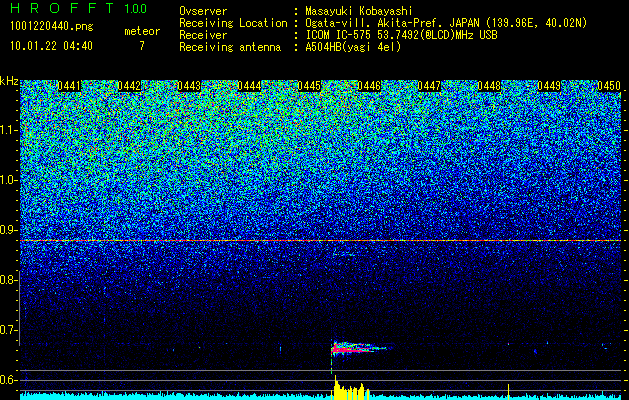Click the 0.8 kHz axis label
Image resolution: width=629 pixels, height=400 pixels.
pos(8,280)
